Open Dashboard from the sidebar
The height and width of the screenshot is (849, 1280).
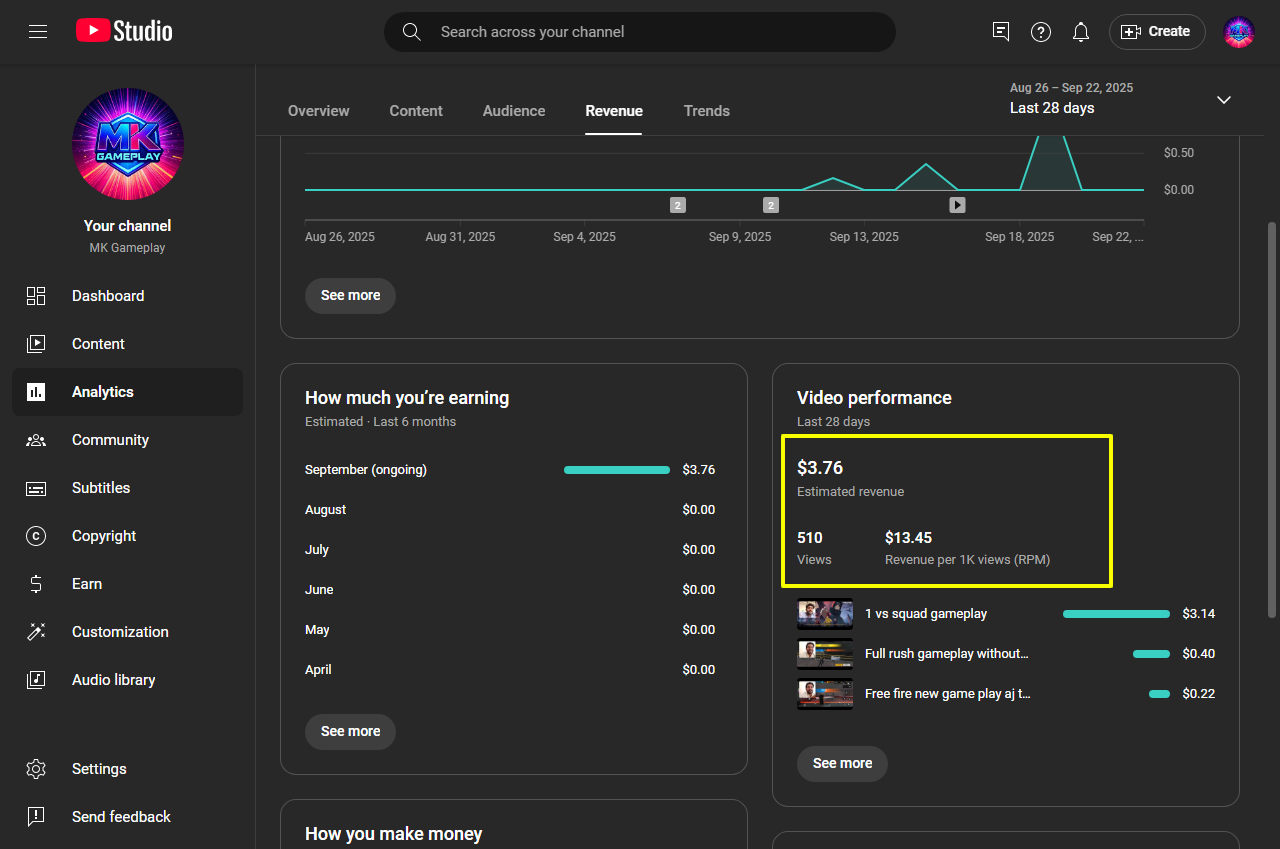pyautogui.click(x=108, y=296)
